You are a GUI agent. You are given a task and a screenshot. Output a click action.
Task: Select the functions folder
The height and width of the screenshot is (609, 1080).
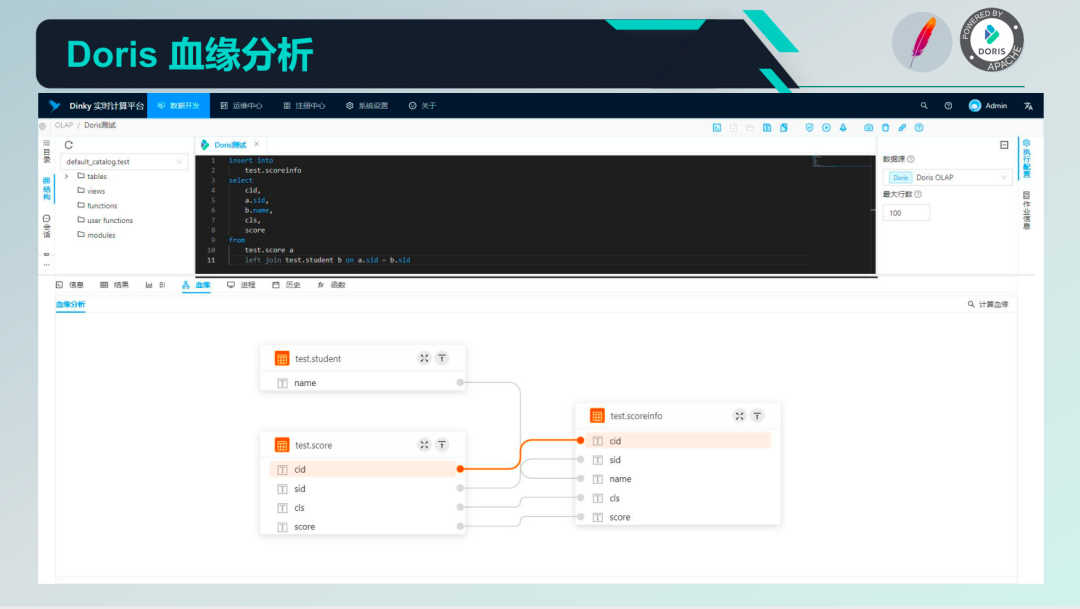click(97, 205)
